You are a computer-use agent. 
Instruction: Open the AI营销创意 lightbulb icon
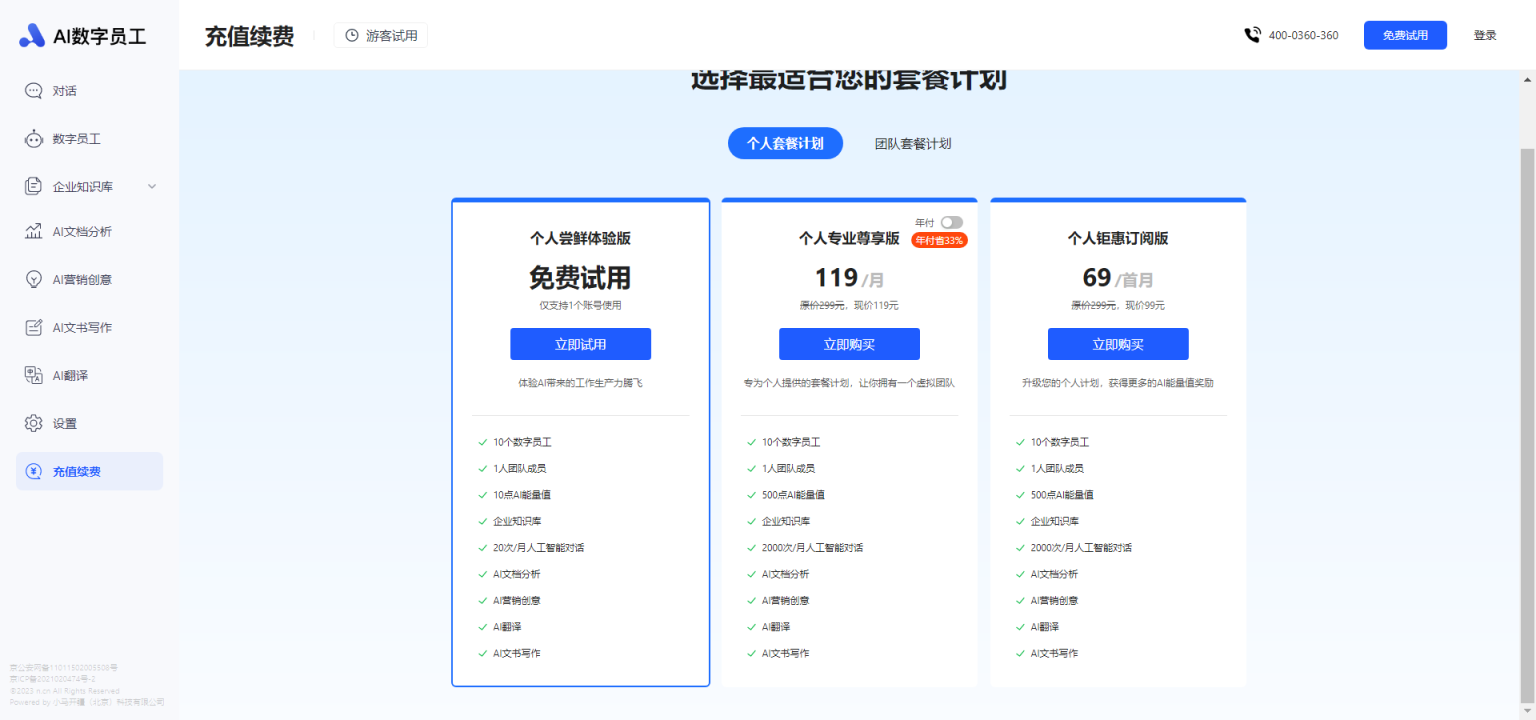(x=33, y=280)
